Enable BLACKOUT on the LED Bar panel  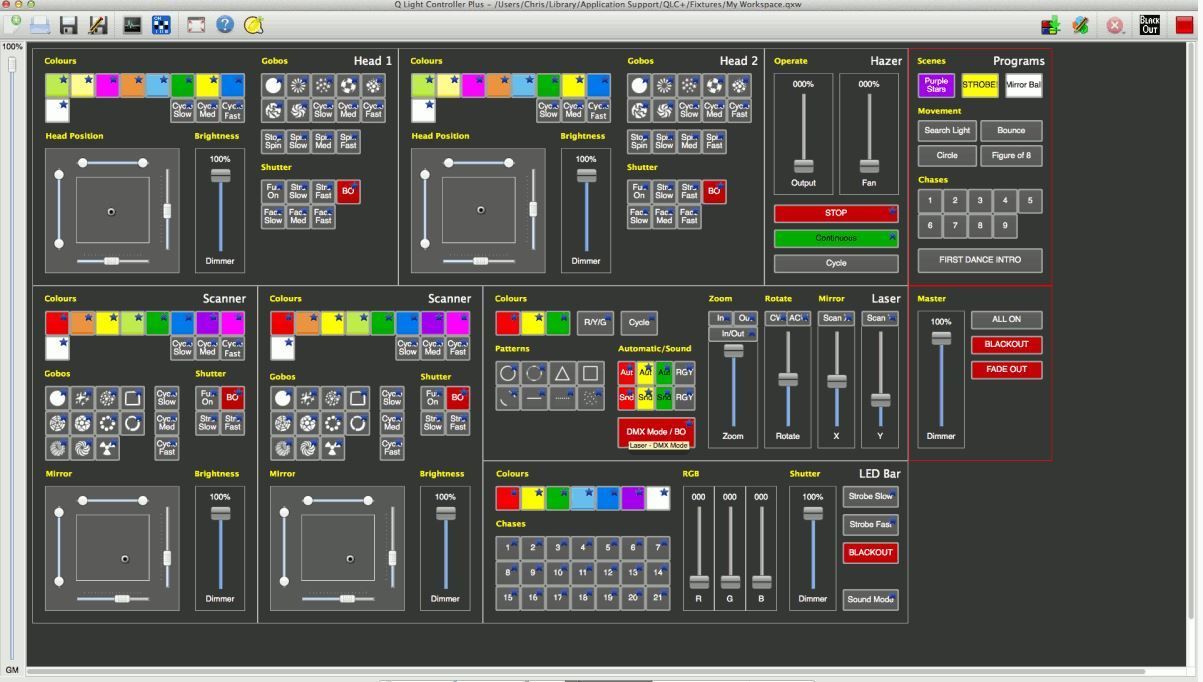pyautogui.click(x=869, y=552)
